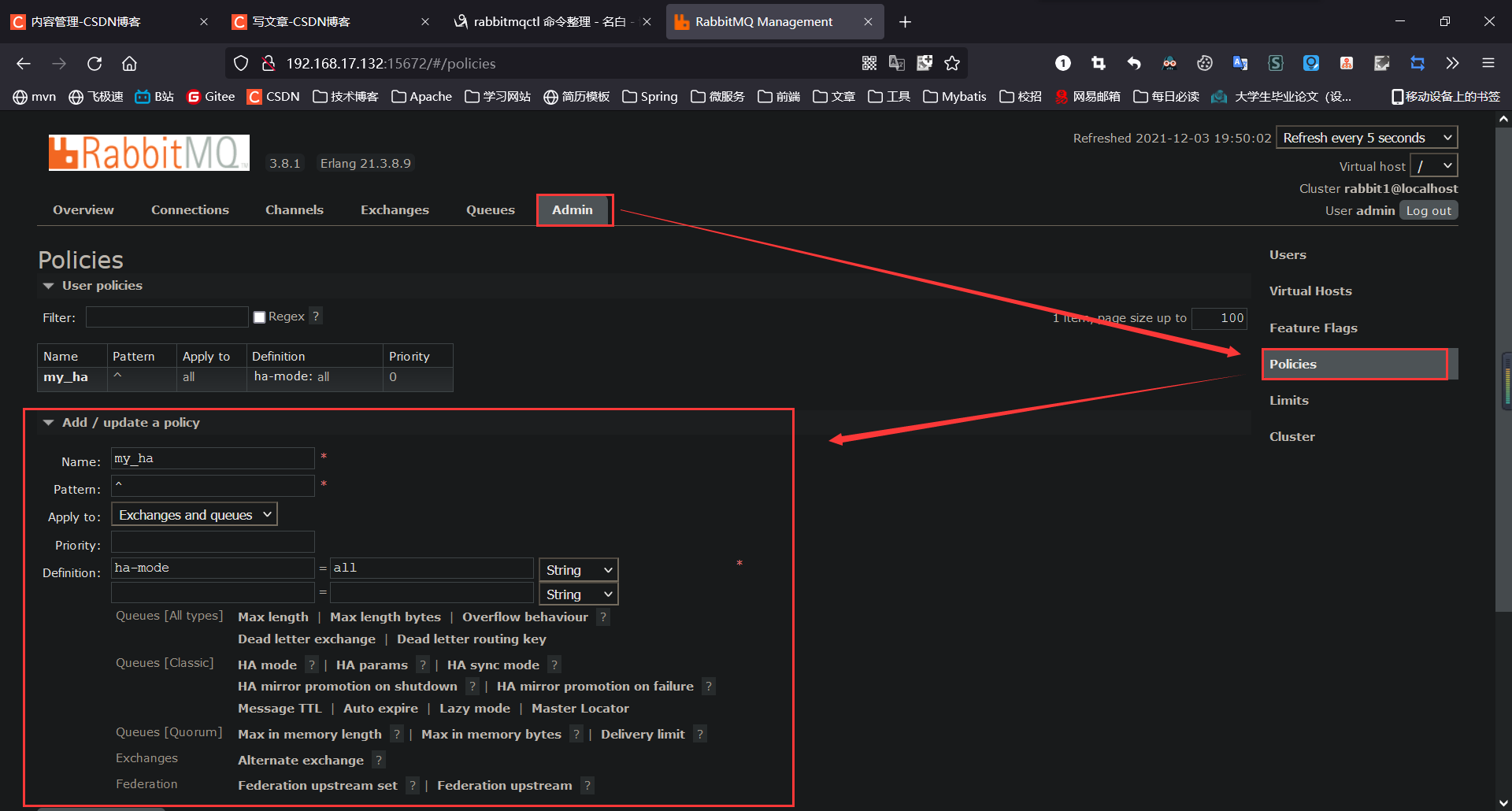The height and width of the screenshot is (811, 1512).
Task: Click the crop screenshot extension icon
Action: (x=1098, y=63)
